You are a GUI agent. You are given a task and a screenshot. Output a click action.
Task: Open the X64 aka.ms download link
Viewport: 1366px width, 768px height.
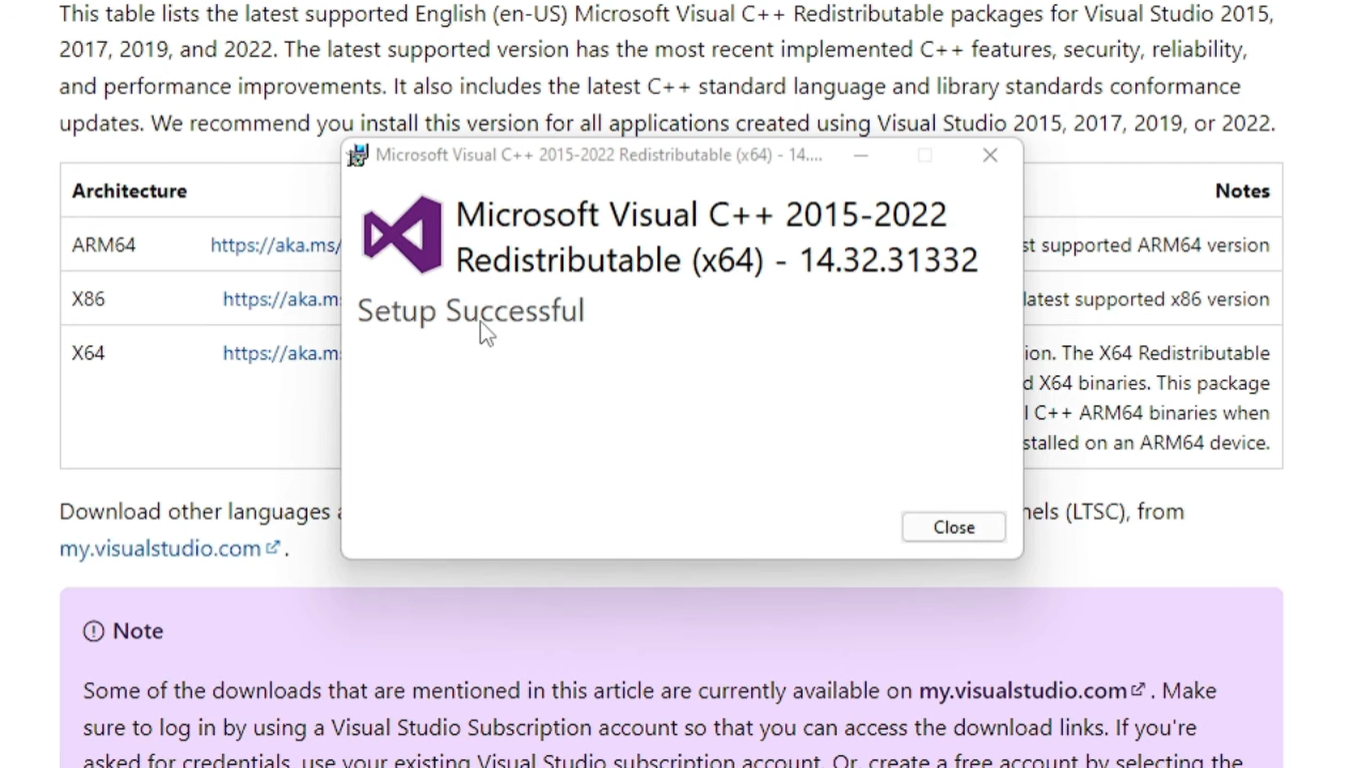282,353
